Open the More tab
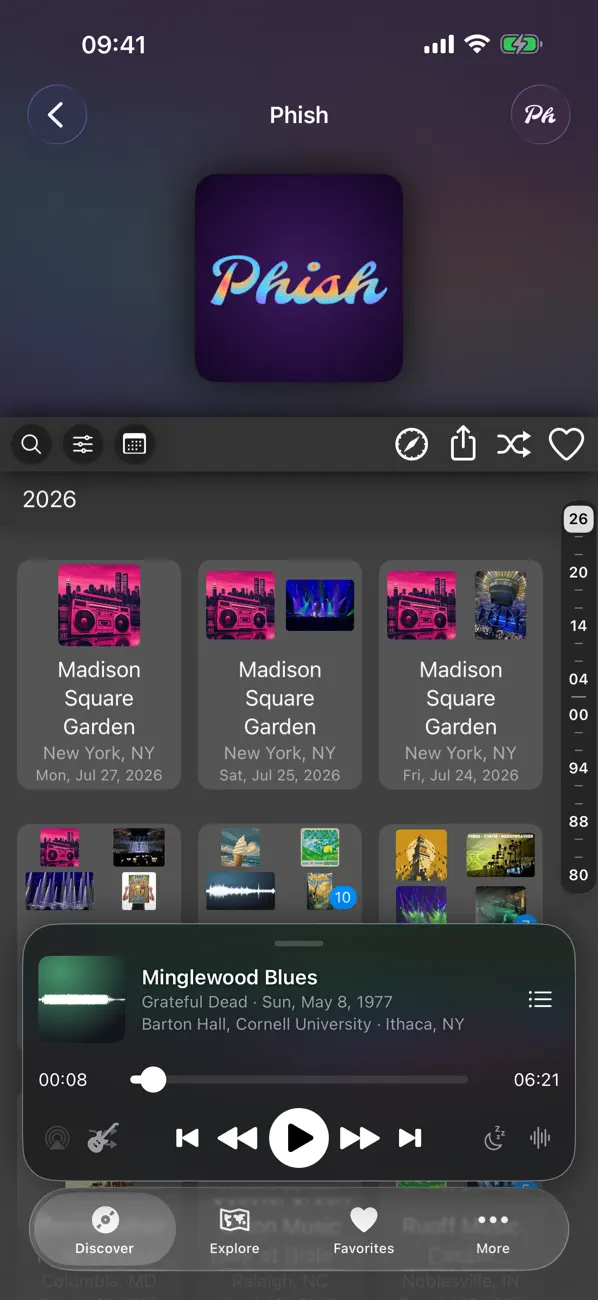 [493, 1229]
